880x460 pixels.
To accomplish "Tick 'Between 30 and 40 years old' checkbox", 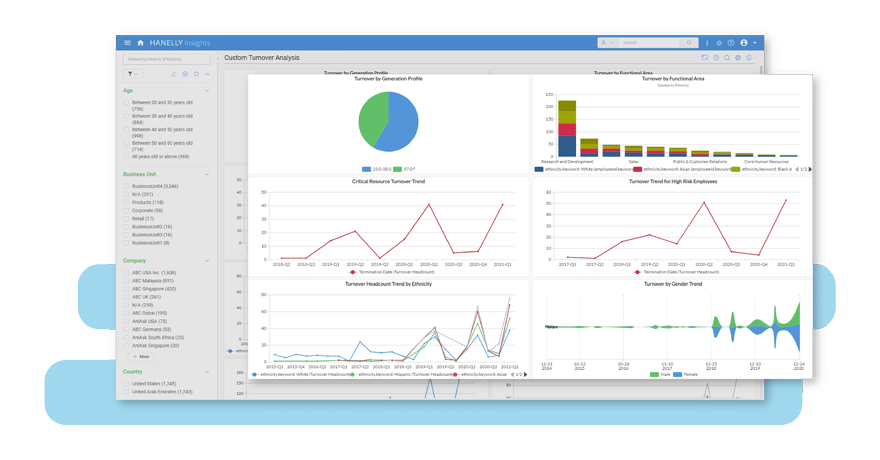I will 127,116.
